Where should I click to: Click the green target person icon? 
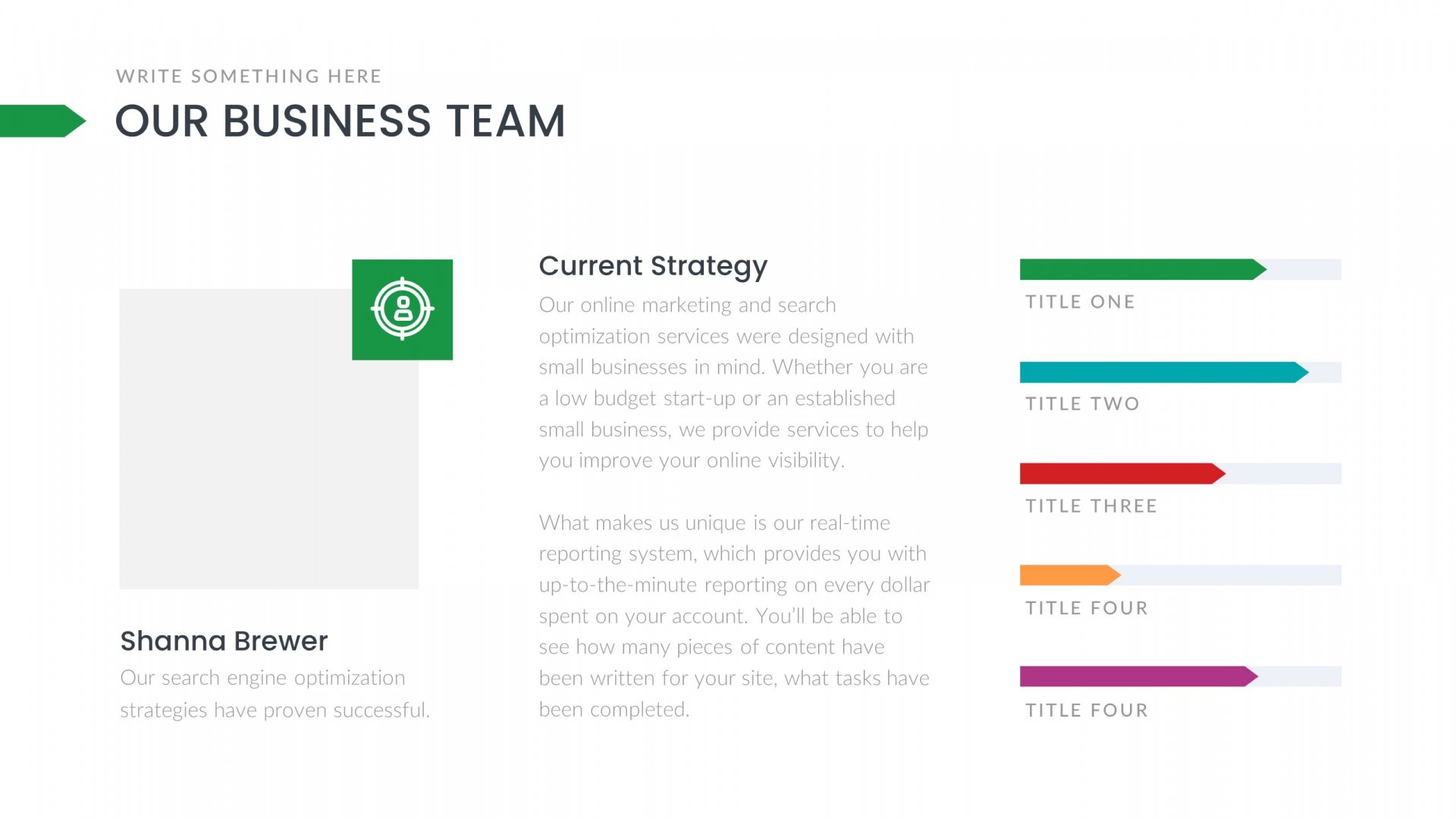click(402, 309)
